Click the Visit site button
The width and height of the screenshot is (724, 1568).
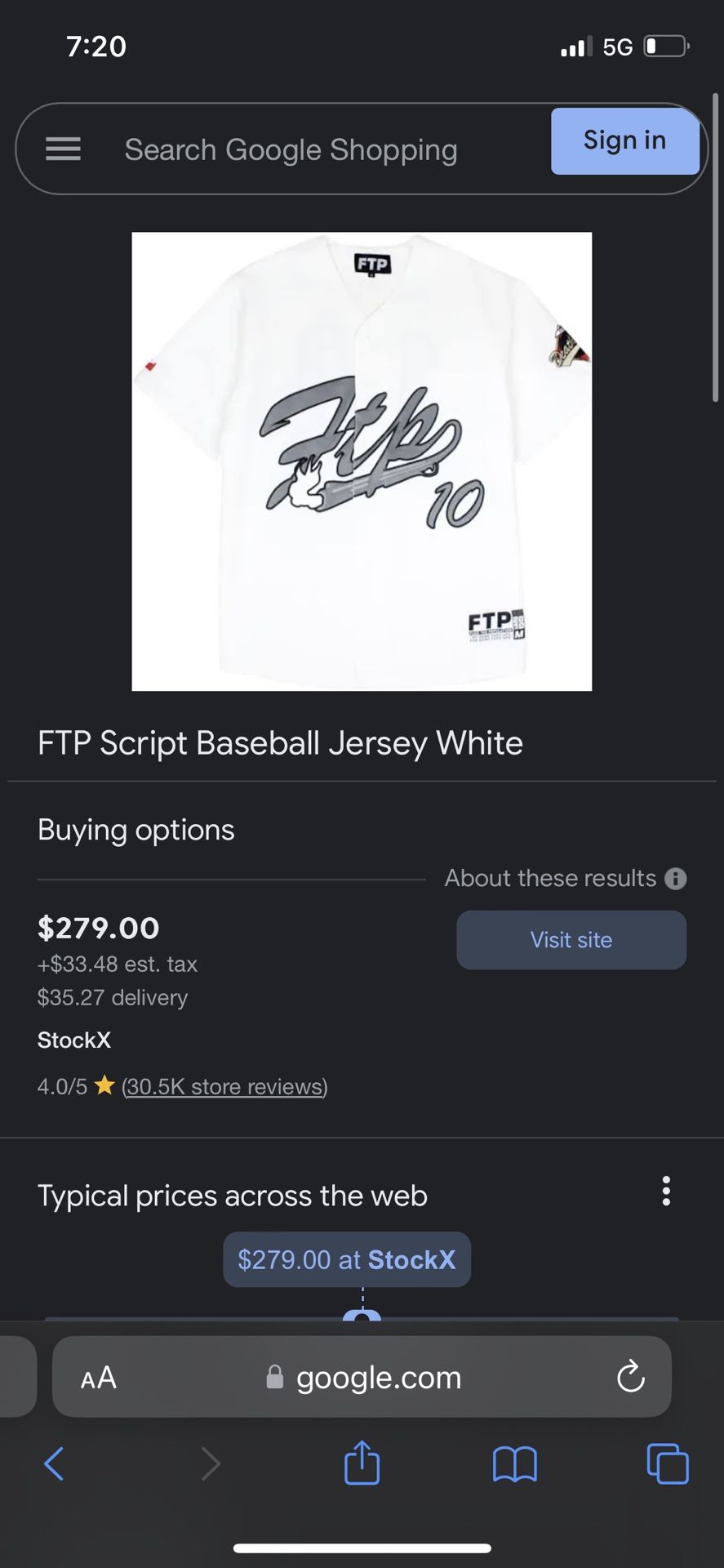pyautogui.click(x=571, y=940)
